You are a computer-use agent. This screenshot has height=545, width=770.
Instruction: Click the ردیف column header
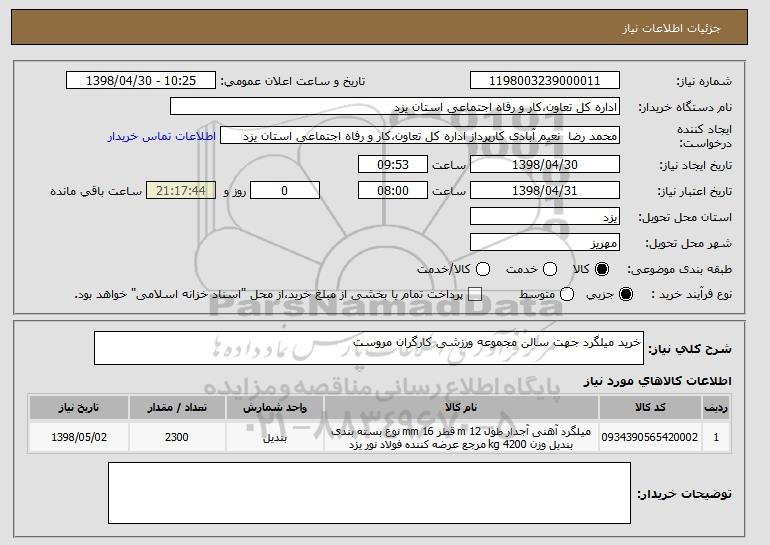pyautogui.click(x=716, y=408)
